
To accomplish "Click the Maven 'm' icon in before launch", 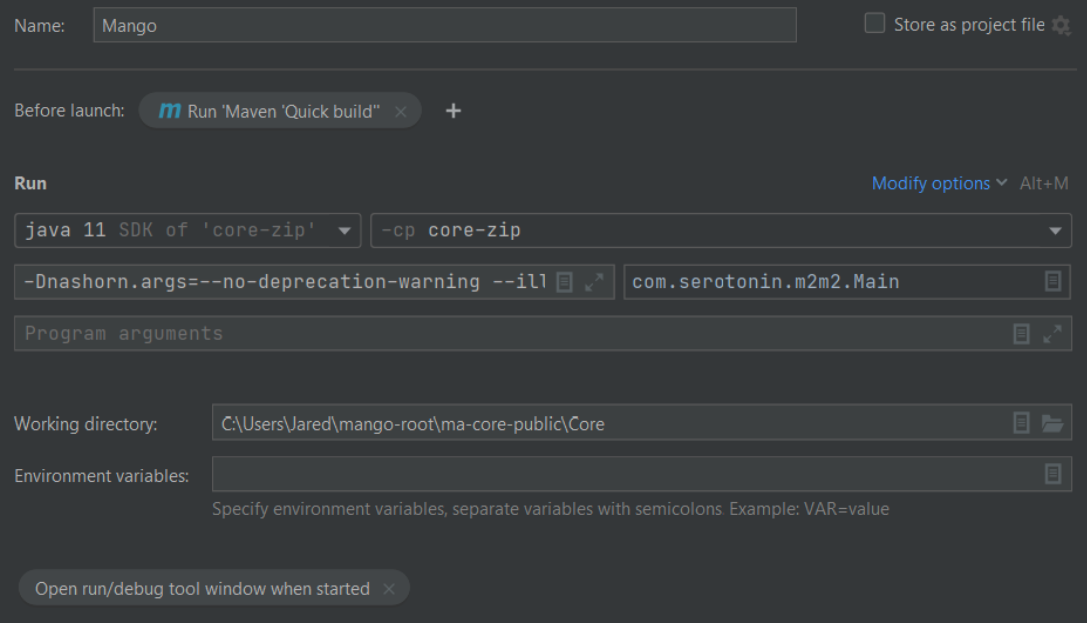I will click(x=169, y=111).
